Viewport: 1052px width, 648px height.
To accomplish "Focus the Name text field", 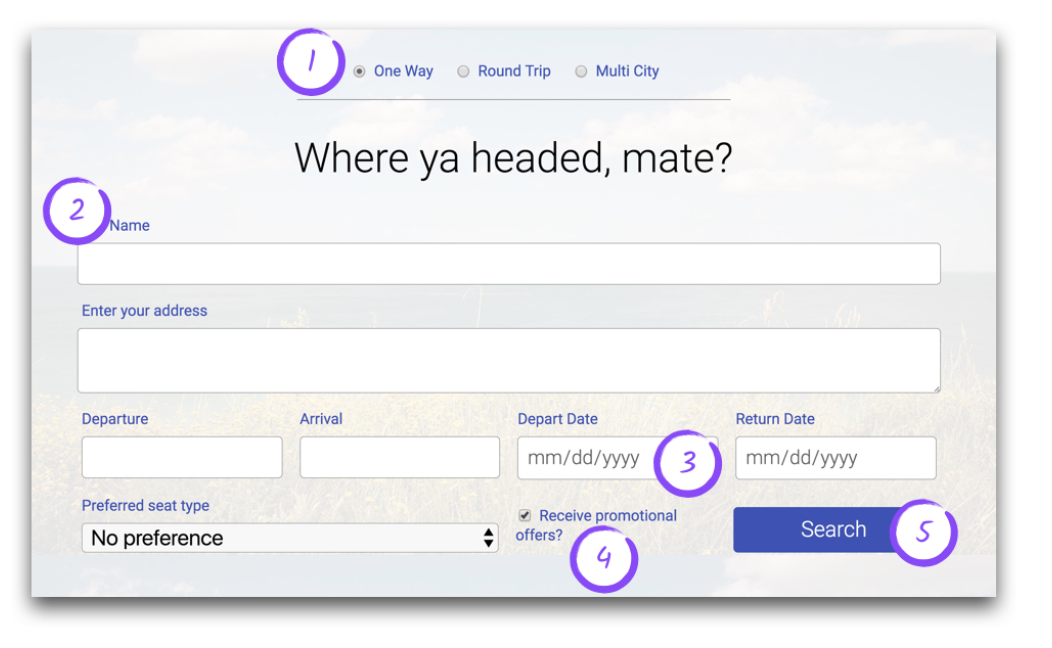I will click(508, 264).
